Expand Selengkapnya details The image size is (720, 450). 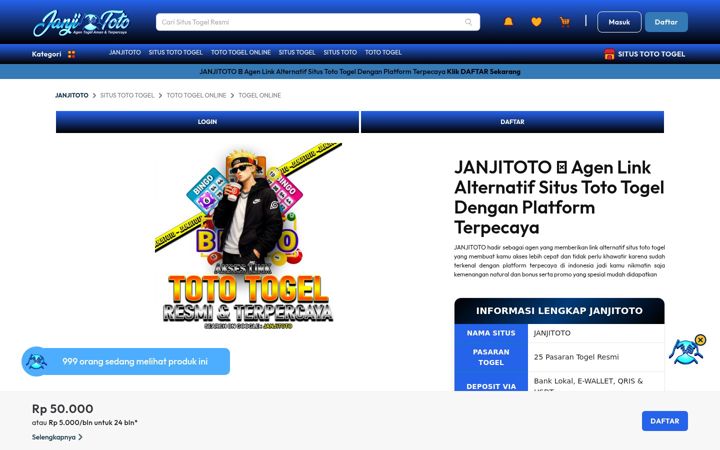pos(57,437)
